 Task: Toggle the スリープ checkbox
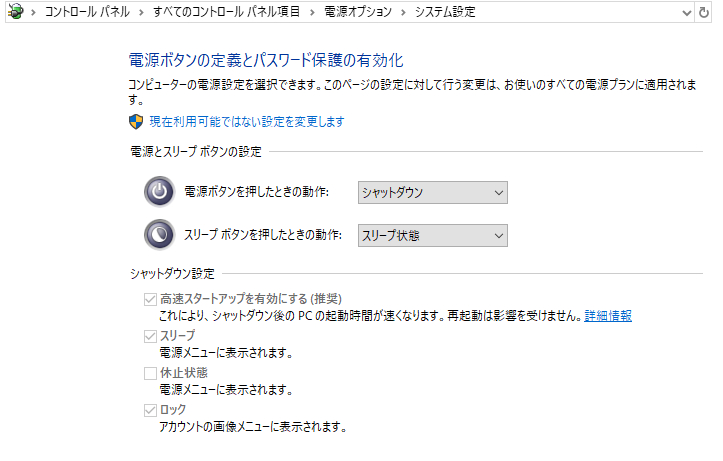[151, 336]
